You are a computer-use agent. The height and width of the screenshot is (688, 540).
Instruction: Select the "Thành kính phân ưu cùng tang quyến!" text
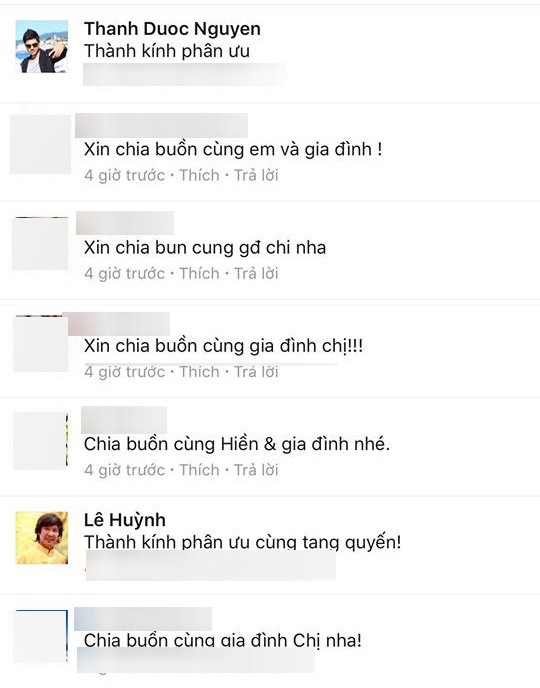pyautogui.click(x=243, y=542)
